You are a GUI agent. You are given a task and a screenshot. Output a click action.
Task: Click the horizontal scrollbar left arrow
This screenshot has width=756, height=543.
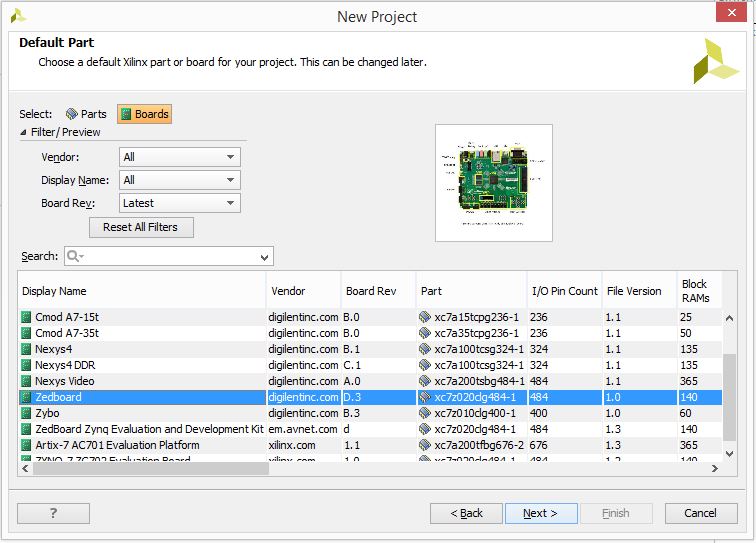[26, 468]
